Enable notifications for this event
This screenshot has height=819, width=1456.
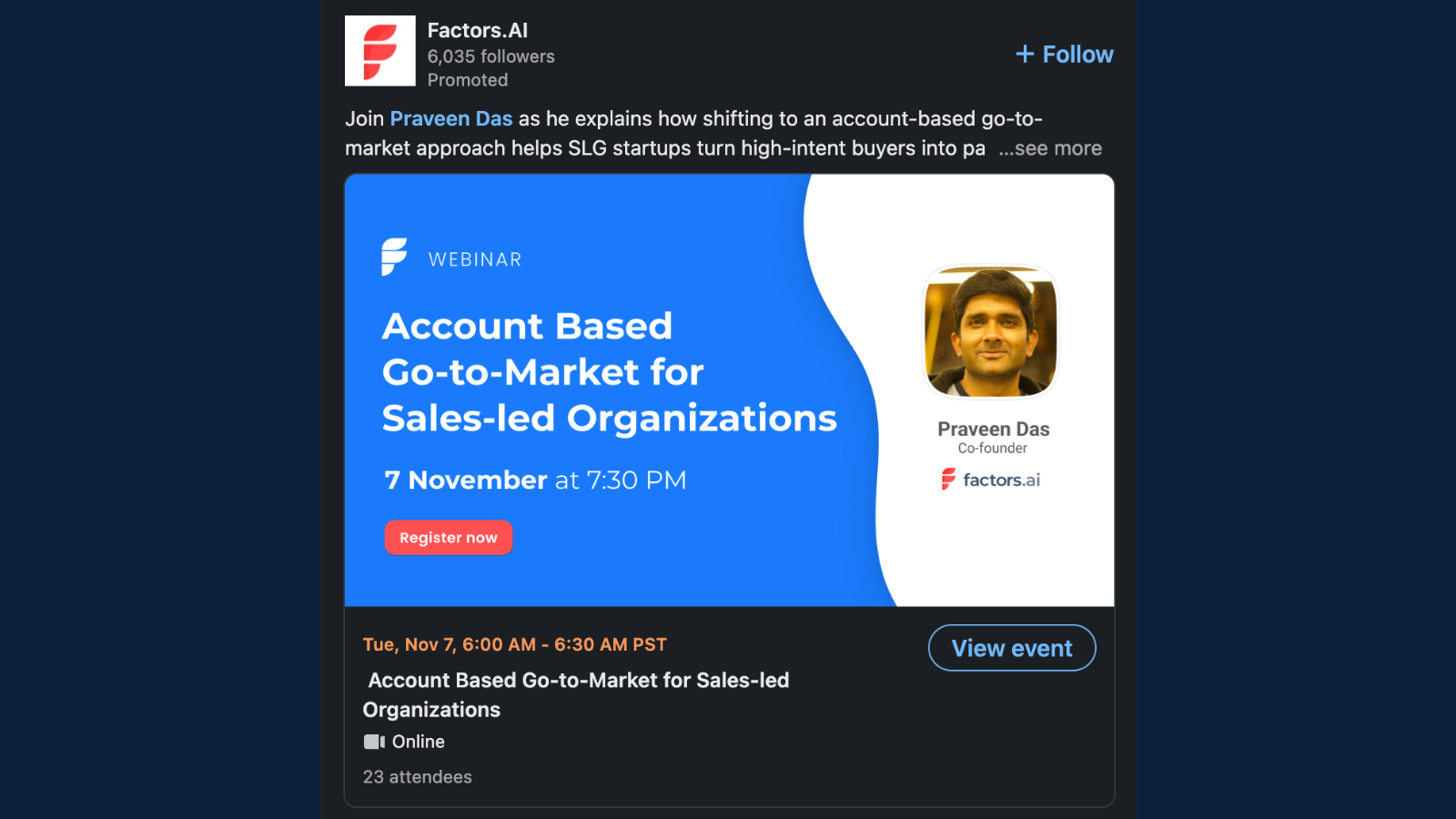pyautogui.click(x=1011, y=648)
